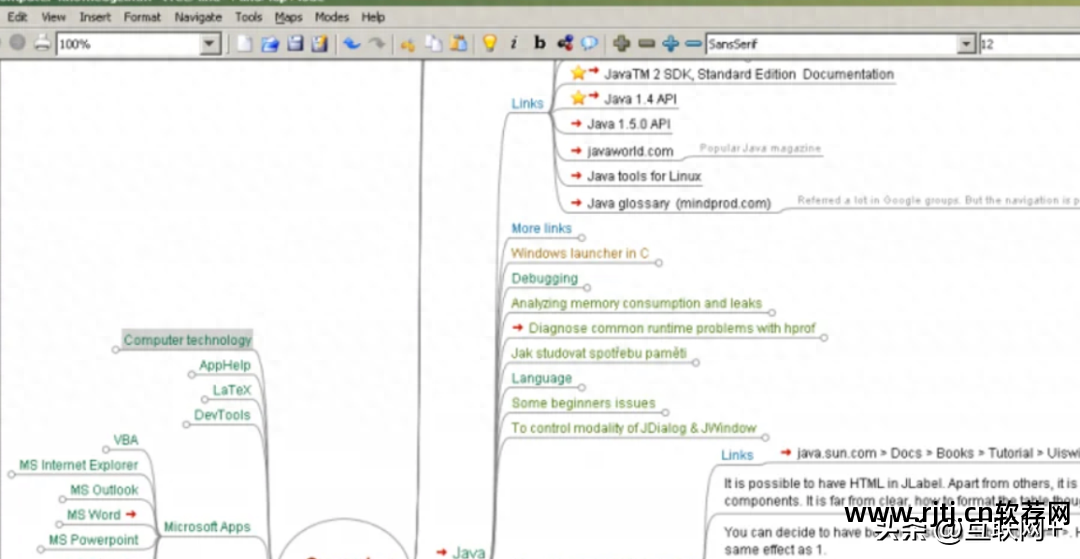Click the Save As icon
This screenshot has width=1080, height=559.
click(319, 44)
